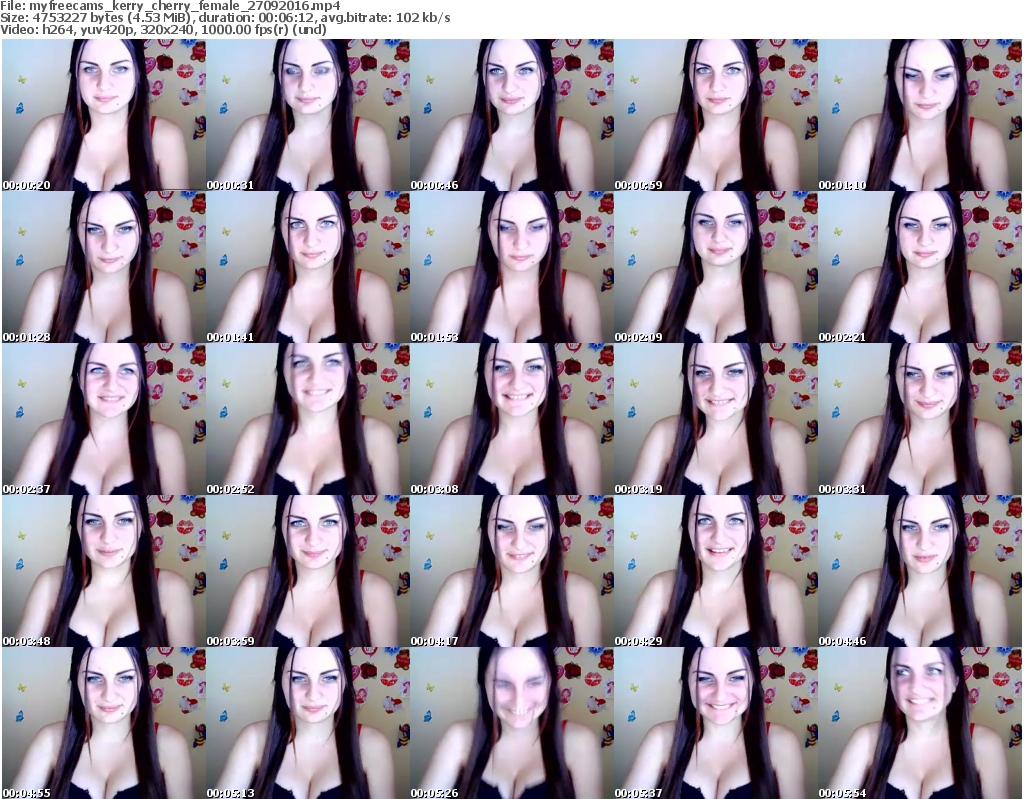Click the 00:02:52 timestamp label
The height and width of the screenshot is (799, 1024).
[232, 489]
